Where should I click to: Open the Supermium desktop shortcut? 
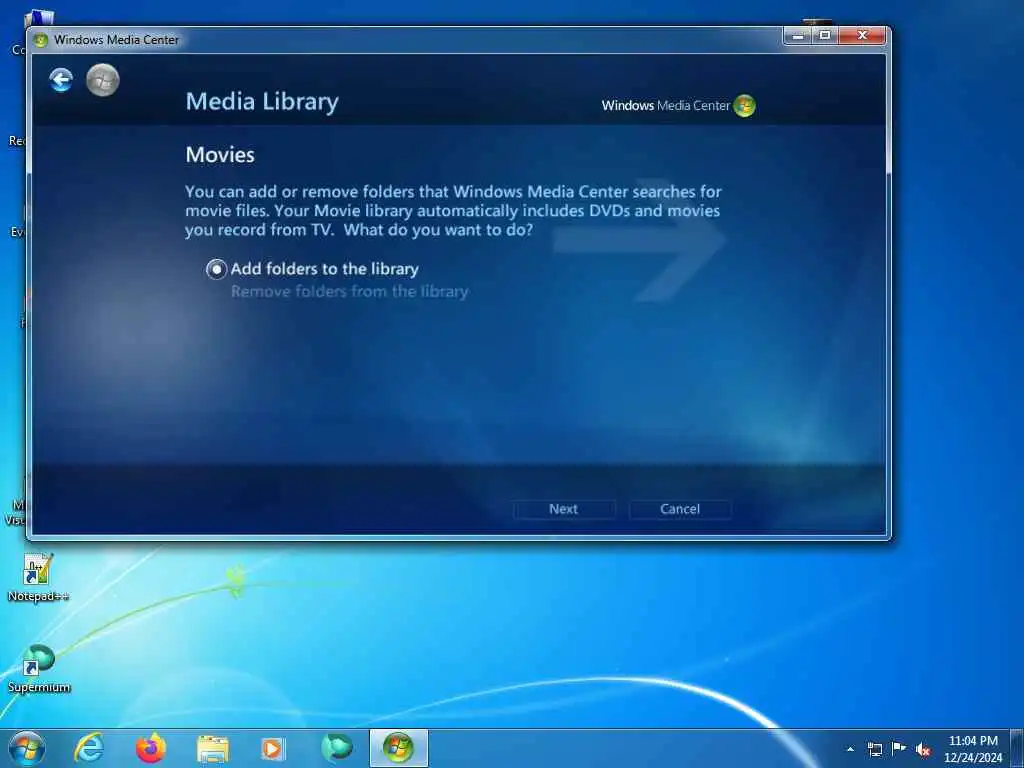tap(39, 669)
